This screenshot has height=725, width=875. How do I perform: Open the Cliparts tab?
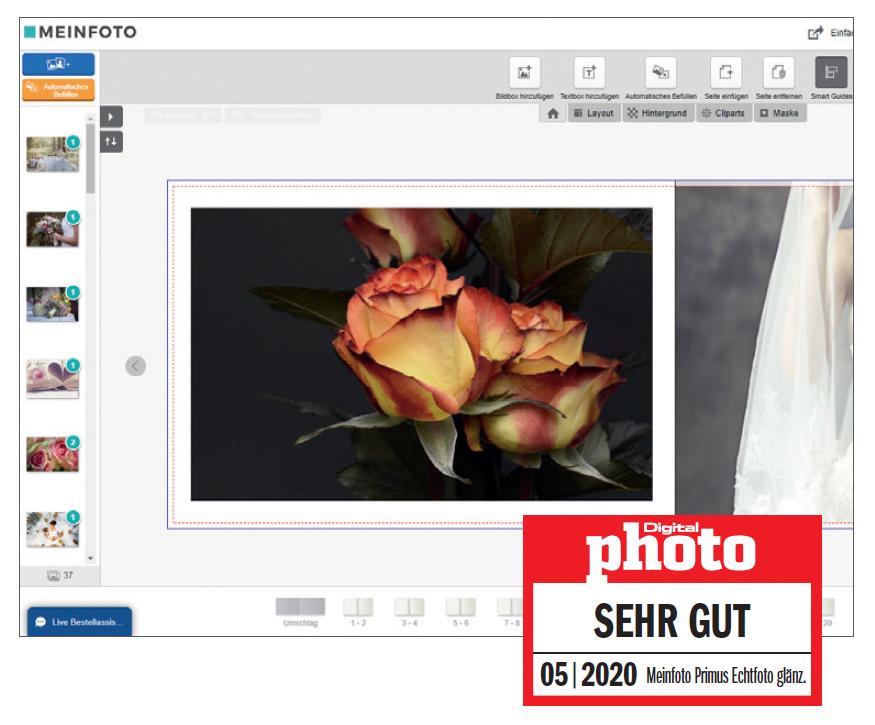pos(724,113)
